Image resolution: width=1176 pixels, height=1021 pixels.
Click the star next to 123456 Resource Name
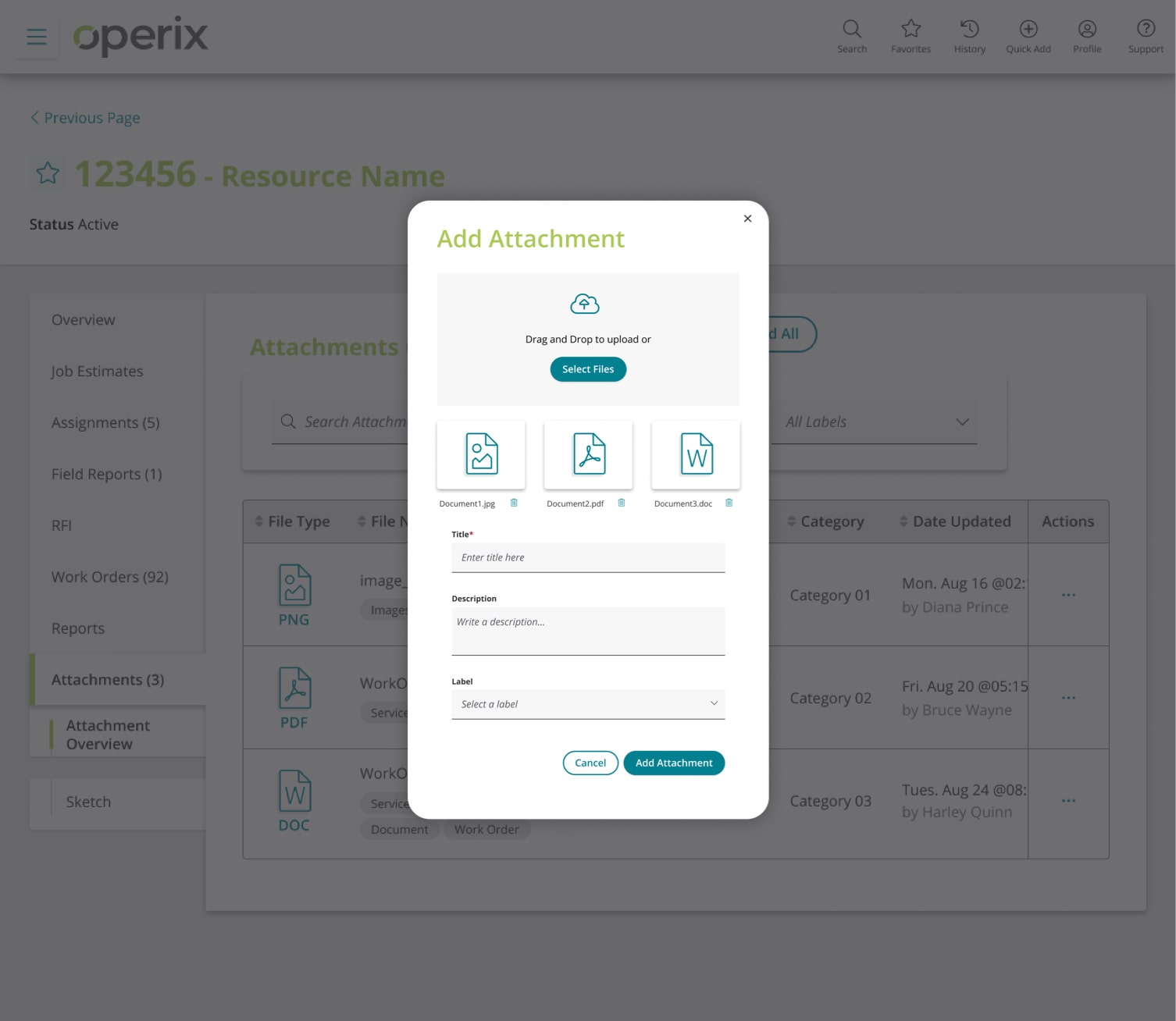pos(48,173)
